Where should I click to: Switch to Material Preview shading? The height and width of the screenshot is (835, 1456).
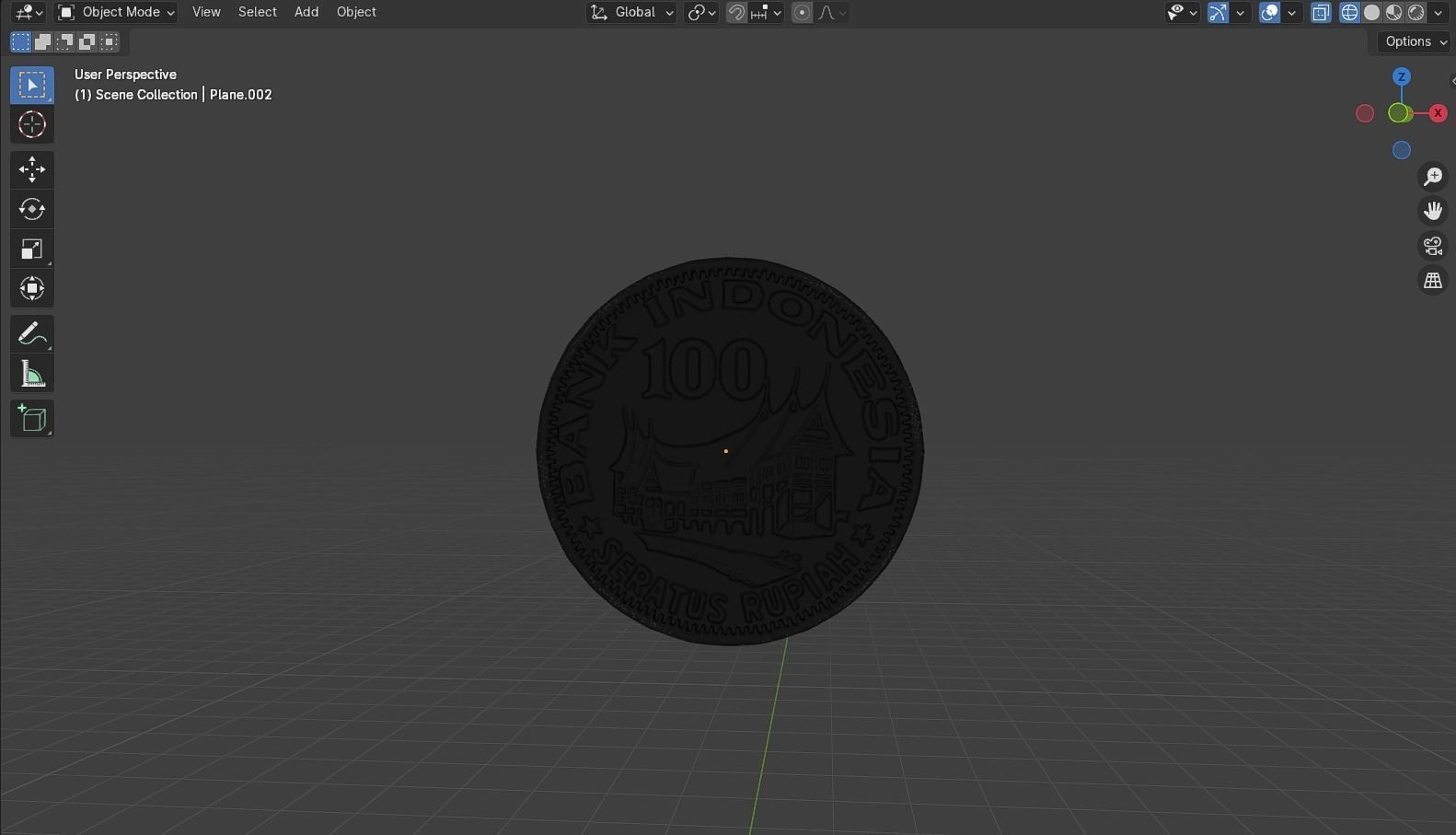click(x=1393, y=12)
